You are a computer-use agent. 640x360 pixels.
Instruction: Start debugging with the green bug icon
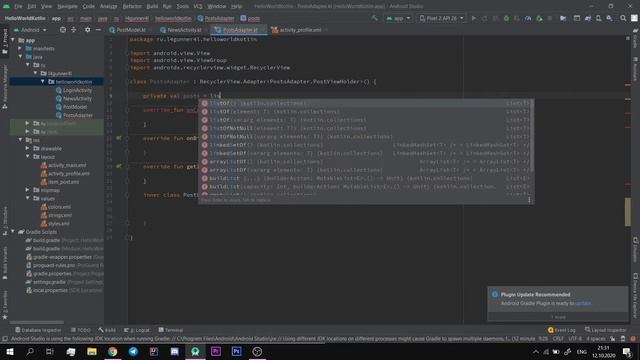pos(506,18)
